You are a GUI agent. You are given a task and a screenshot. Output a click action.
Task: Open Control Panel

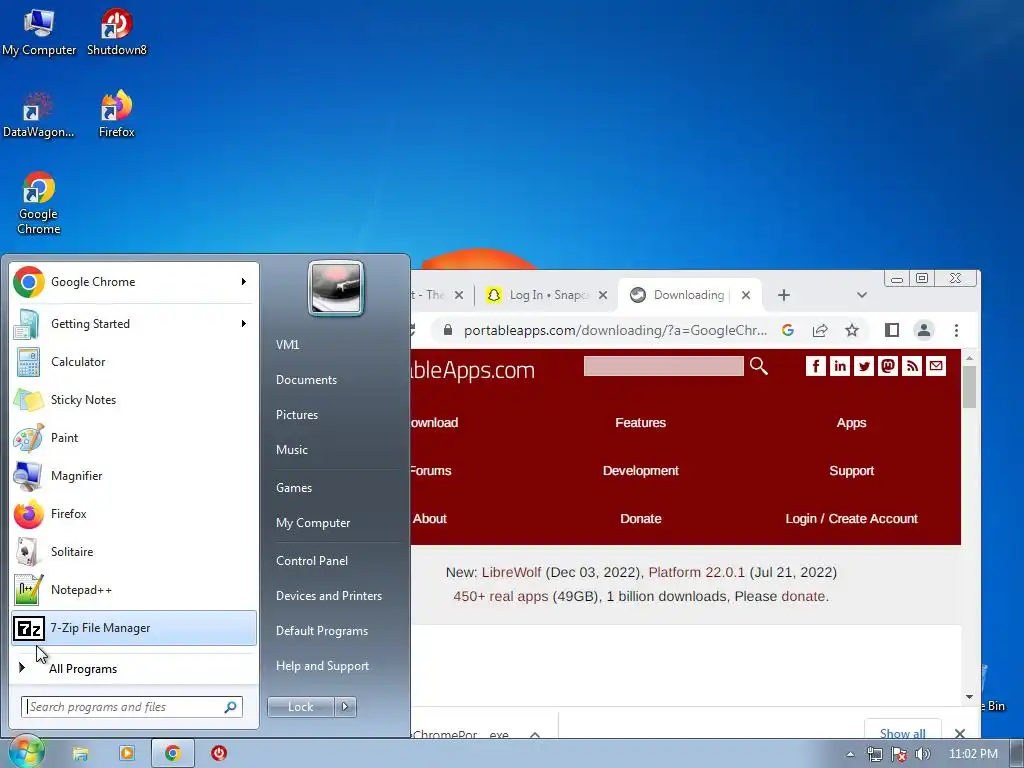pos(312,561)
